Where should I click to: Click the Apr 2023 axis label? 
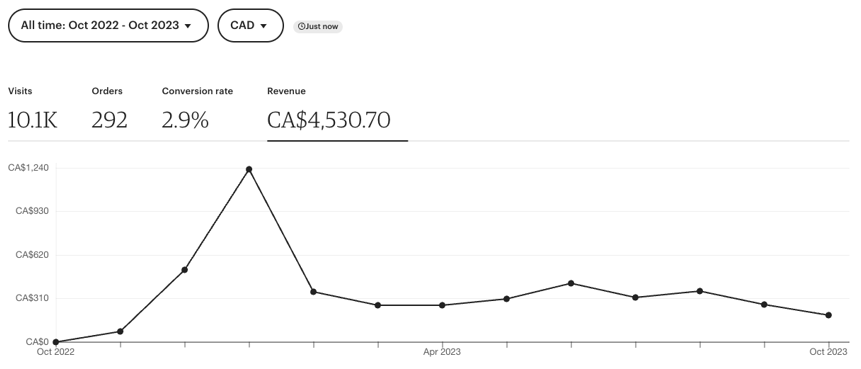pos(442,352)
